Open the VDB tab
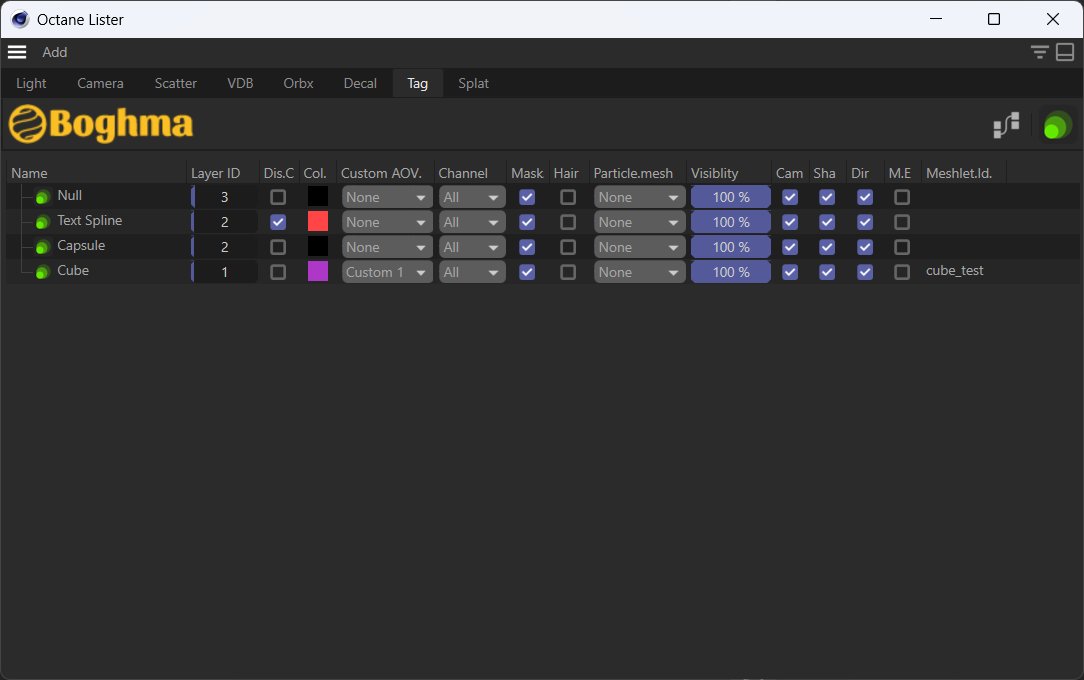This screenshot has height=680, width=1084. pos(240,83)
